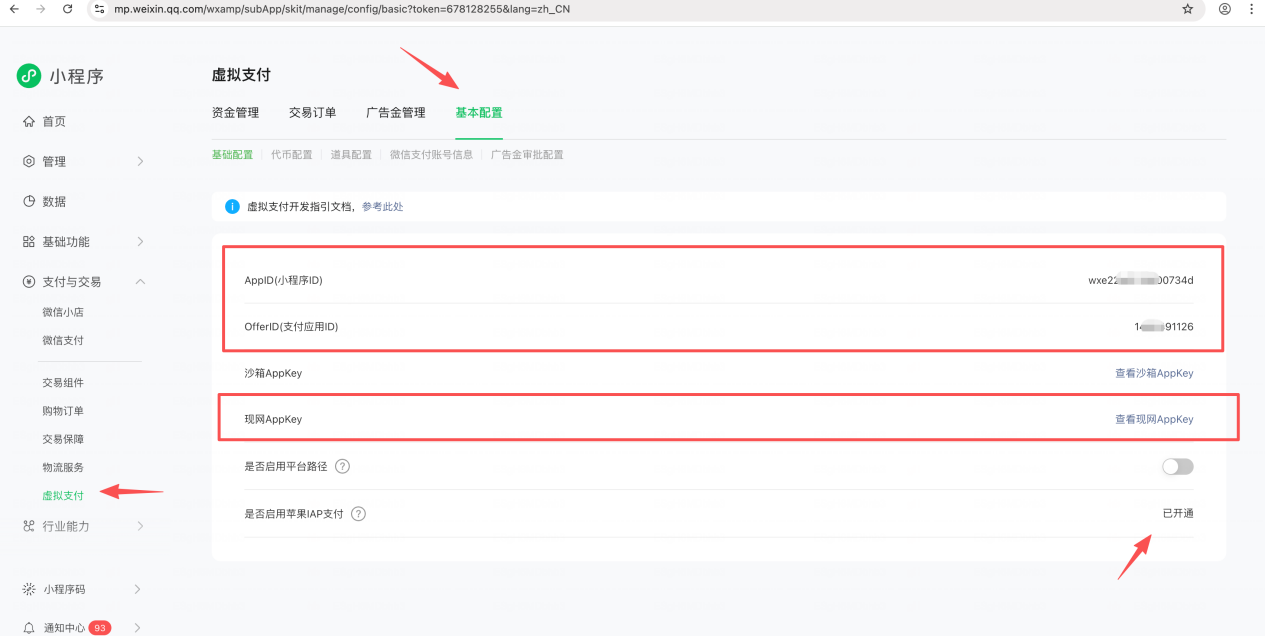The image size is (1265, 636).
Task: Click the 参考此处 documentation link
Action: pos(383,207)
